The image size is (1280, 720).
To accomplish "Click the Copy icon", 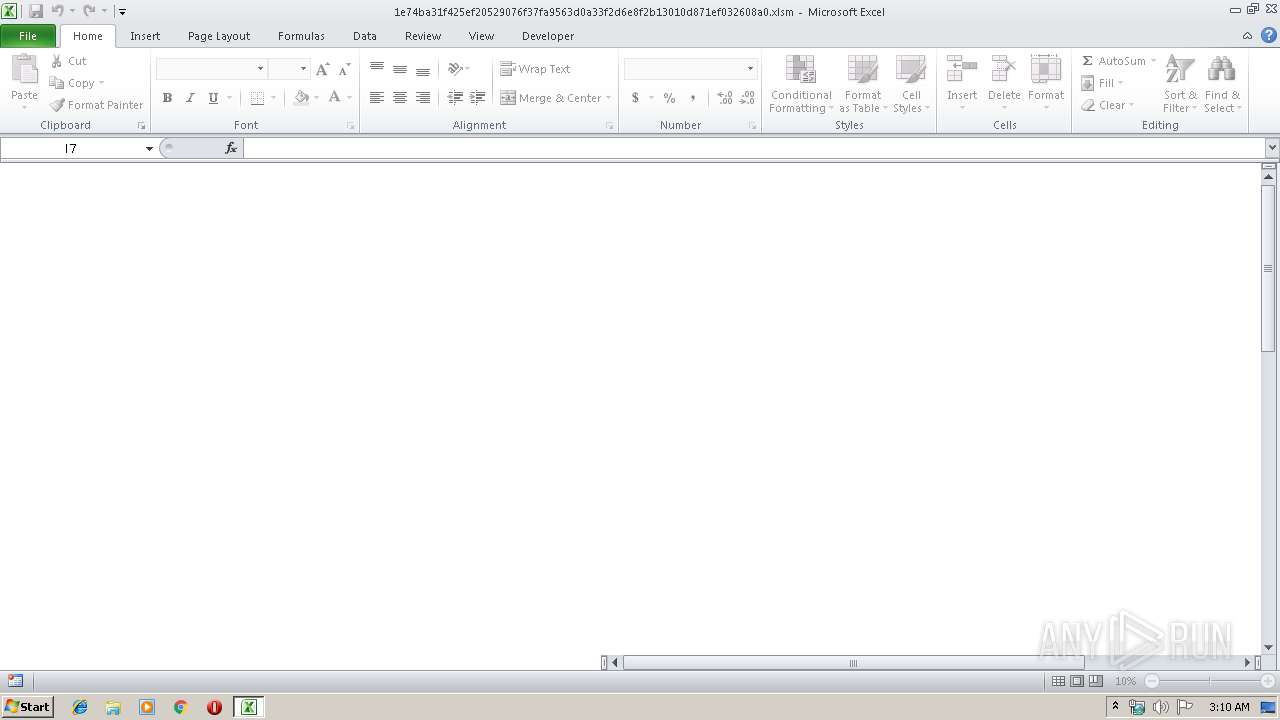I will click(x=57, y=83).
